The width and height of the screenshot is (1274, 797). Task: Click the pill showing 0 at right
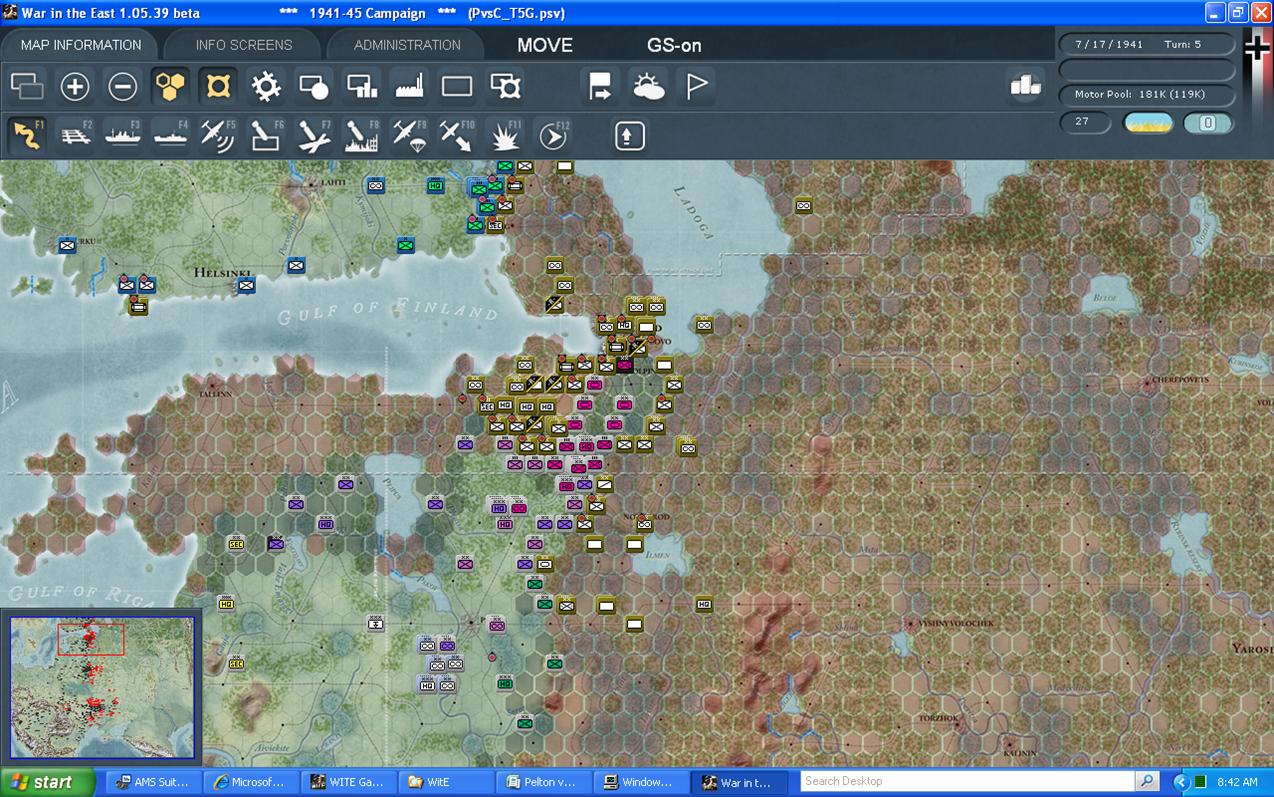tap(1207, 123)
